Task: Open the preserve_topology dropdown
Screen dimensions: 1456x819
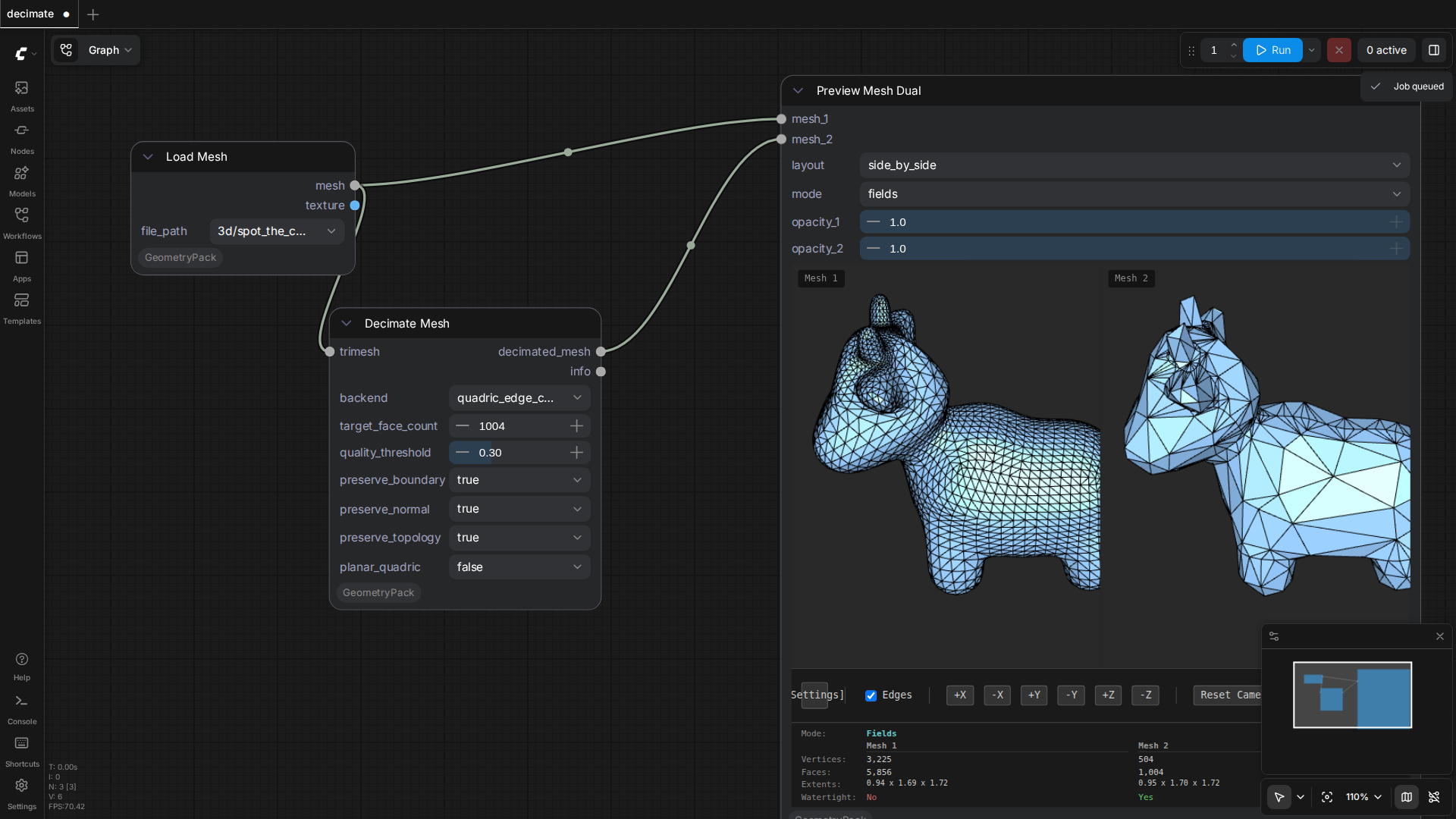Action: (x=519, y=538)
